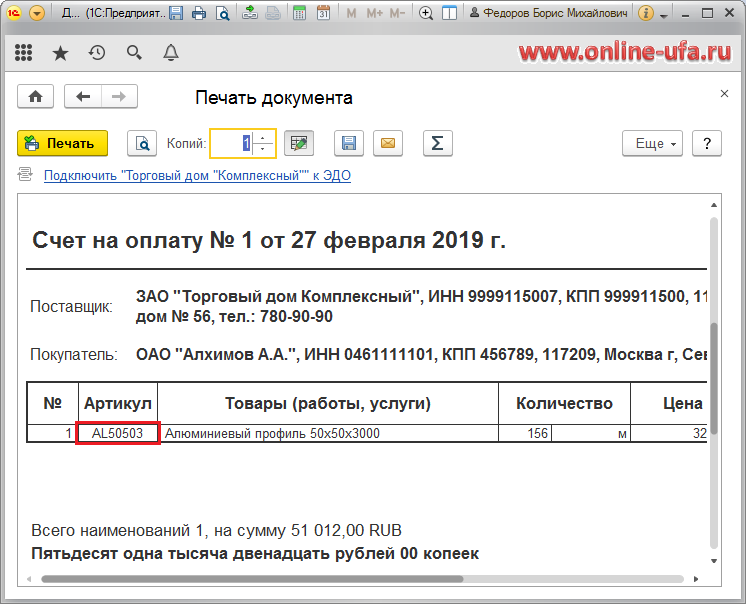Click user Федоров Борис Михайлович
The width and height of the screenshot is (746, 604).
(x=549, y=13)
